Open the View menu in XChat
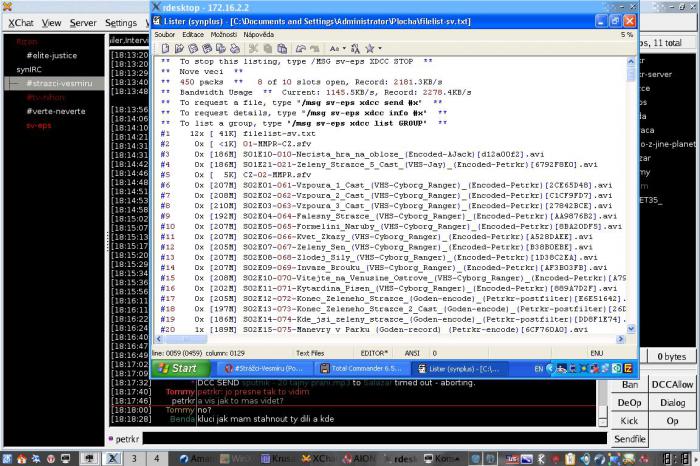The image size is (700, 466). click(x=51, y=23)
